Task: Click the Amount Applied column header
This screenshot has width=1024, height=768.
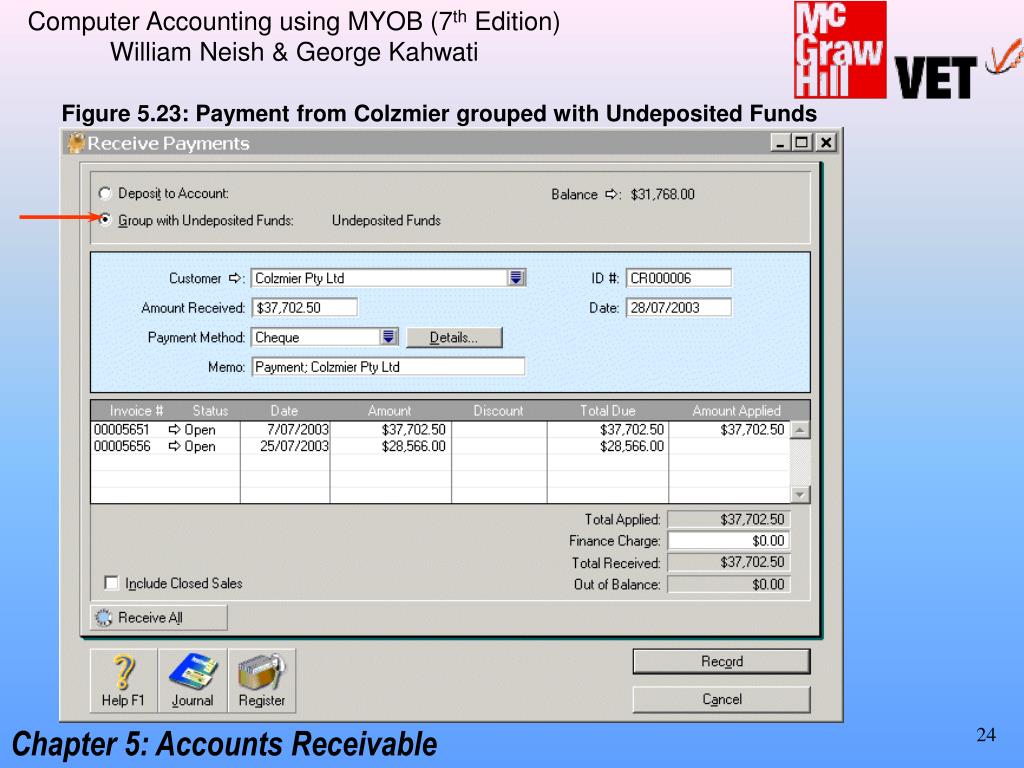Action: pos(736,411)
